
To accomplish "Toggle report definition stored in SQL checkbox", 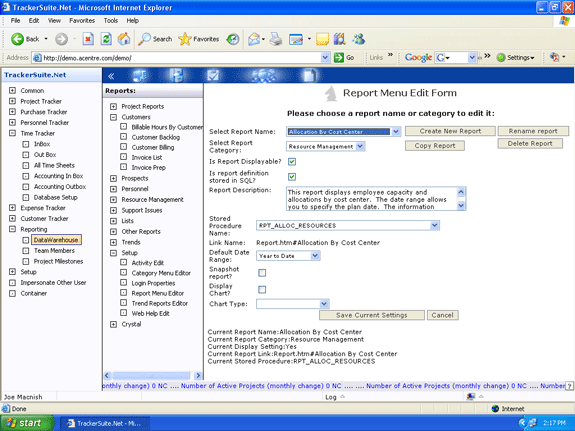I will [x=292, y=177].
